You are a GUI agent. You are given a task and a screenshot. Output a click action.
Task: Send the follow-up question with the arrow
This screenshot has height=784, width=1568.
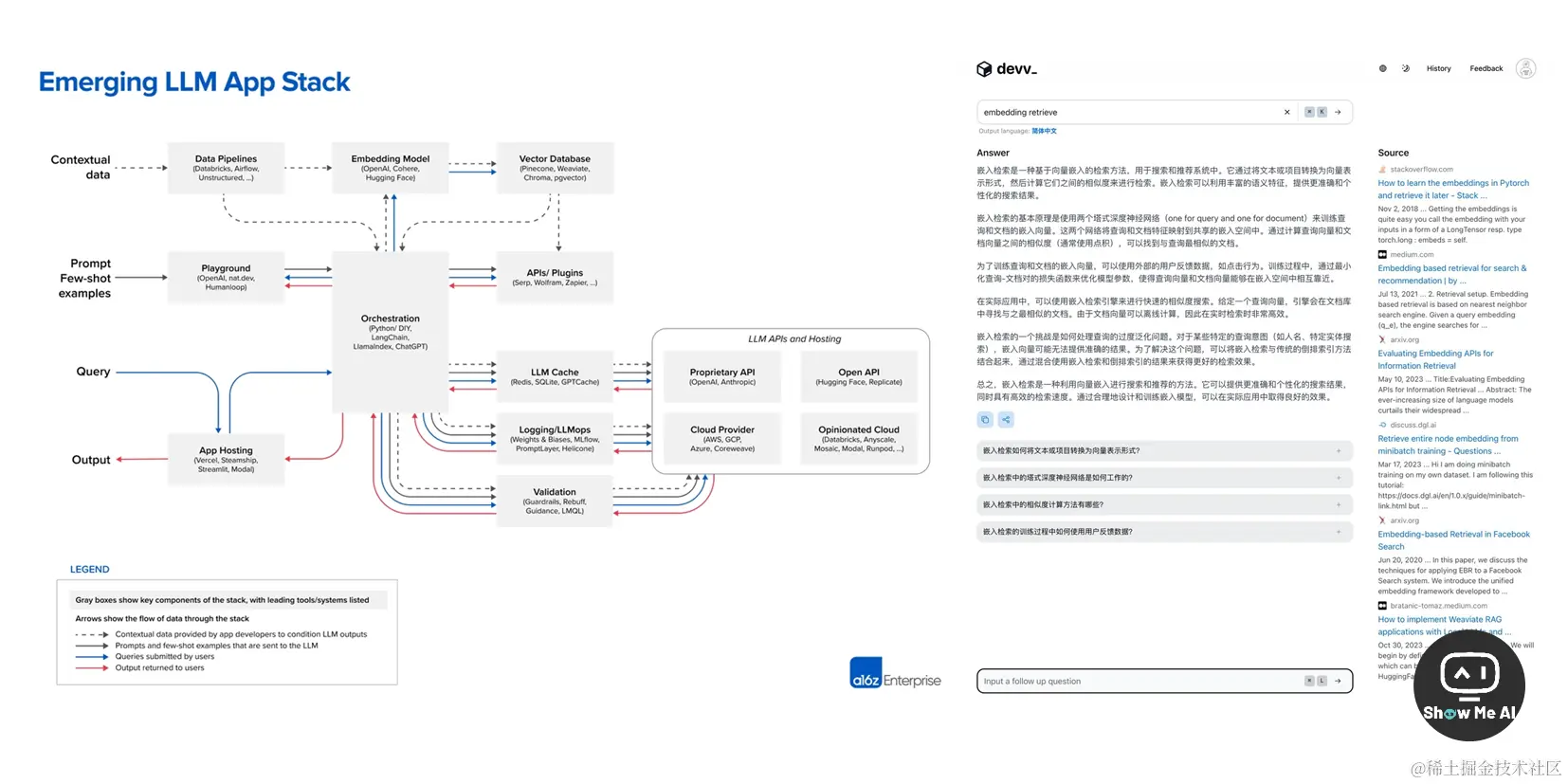(x=1338, y=681)
